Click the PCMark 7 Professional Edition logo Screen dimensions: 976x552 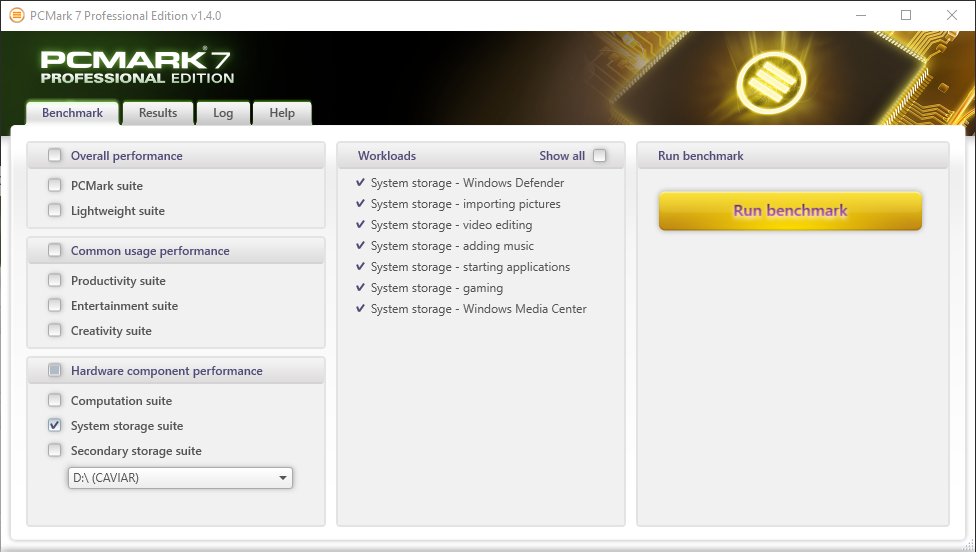coord(137,66)
